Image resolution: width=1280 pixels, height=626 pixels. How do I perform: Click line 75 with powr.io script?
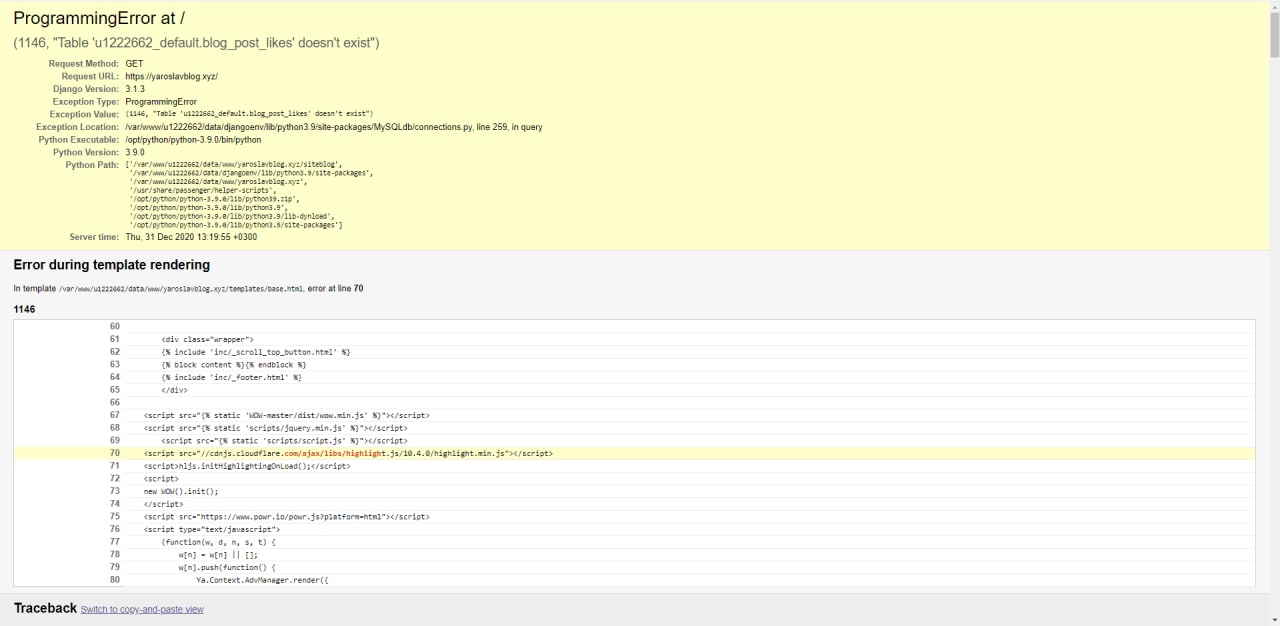[x=287, y=516]
